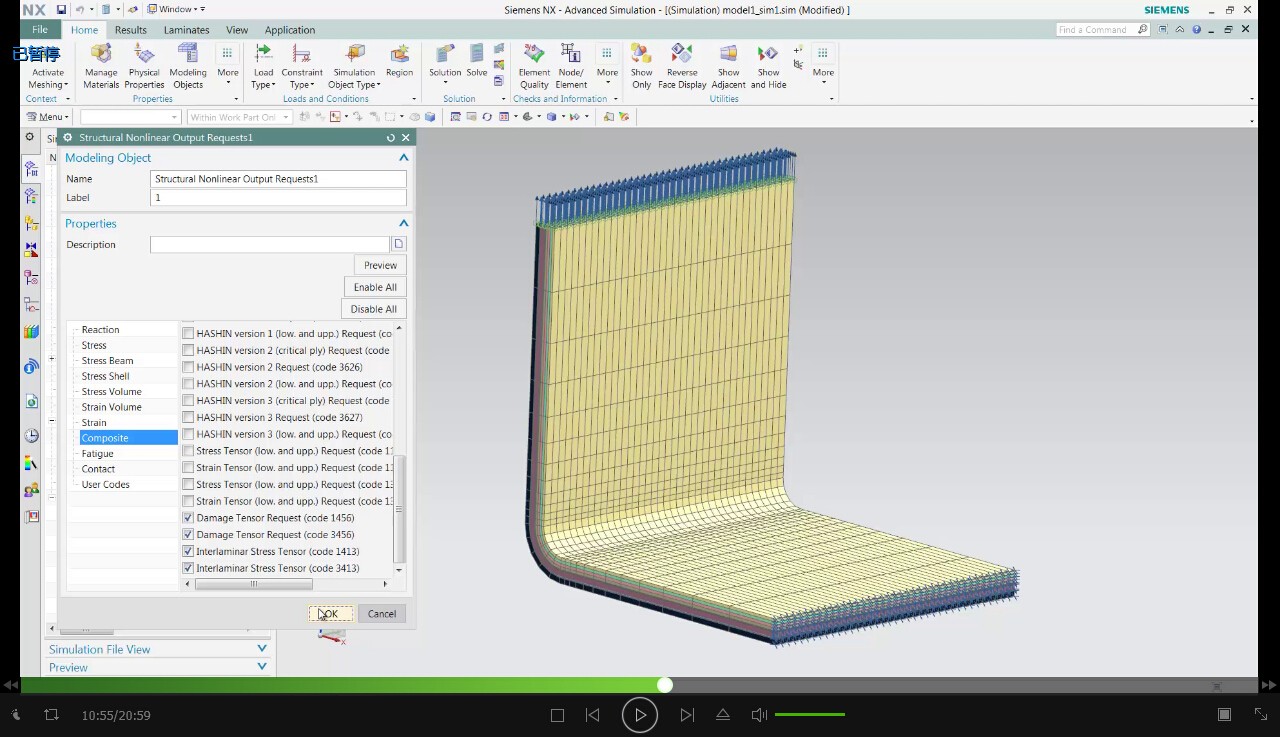This screenshot has width=1280, height=737.
Task: Save the file from the title bar
Action: pyautogui.click(x=61, y=9)
